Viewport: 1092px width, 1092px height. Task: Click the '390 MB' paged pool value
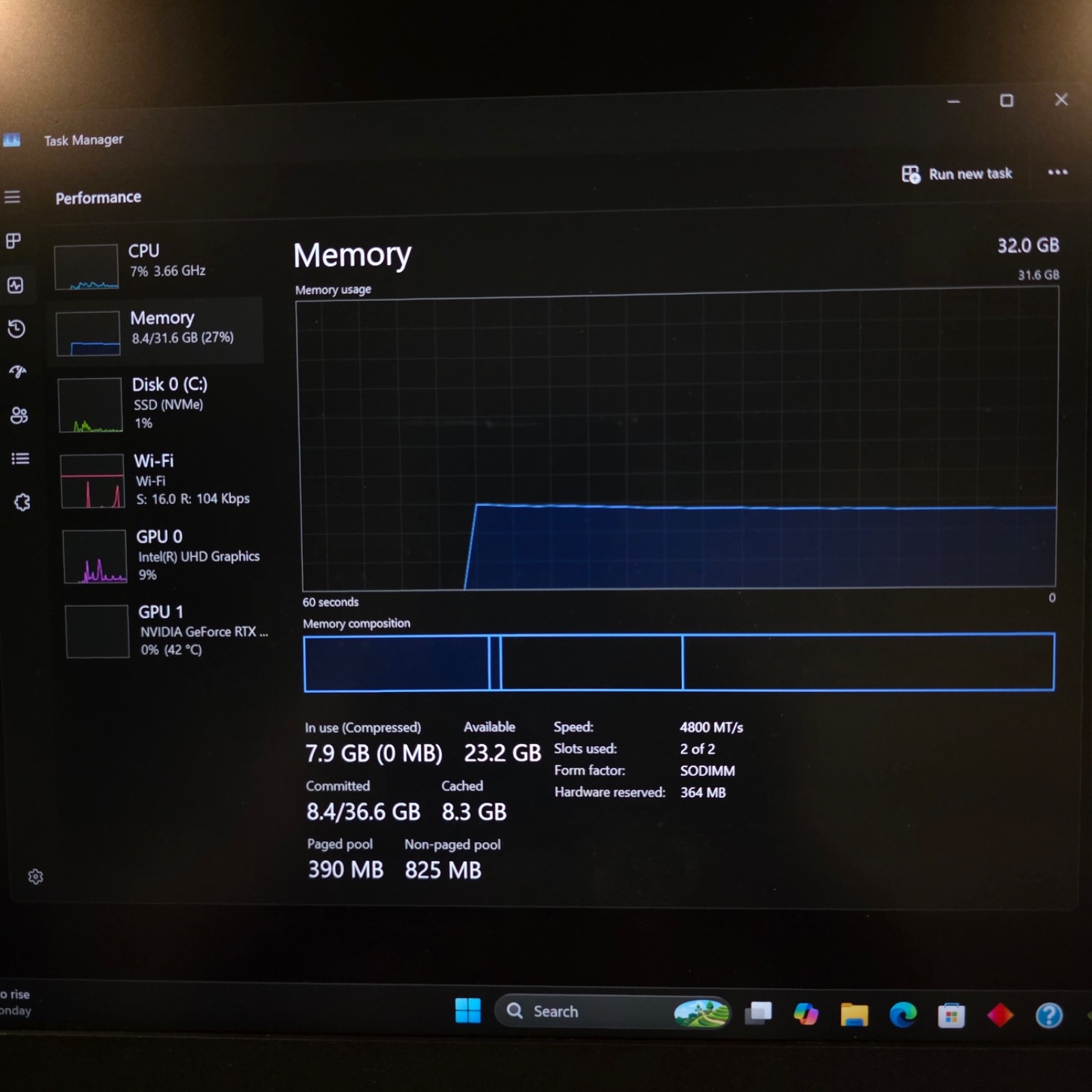coord(345,870)
